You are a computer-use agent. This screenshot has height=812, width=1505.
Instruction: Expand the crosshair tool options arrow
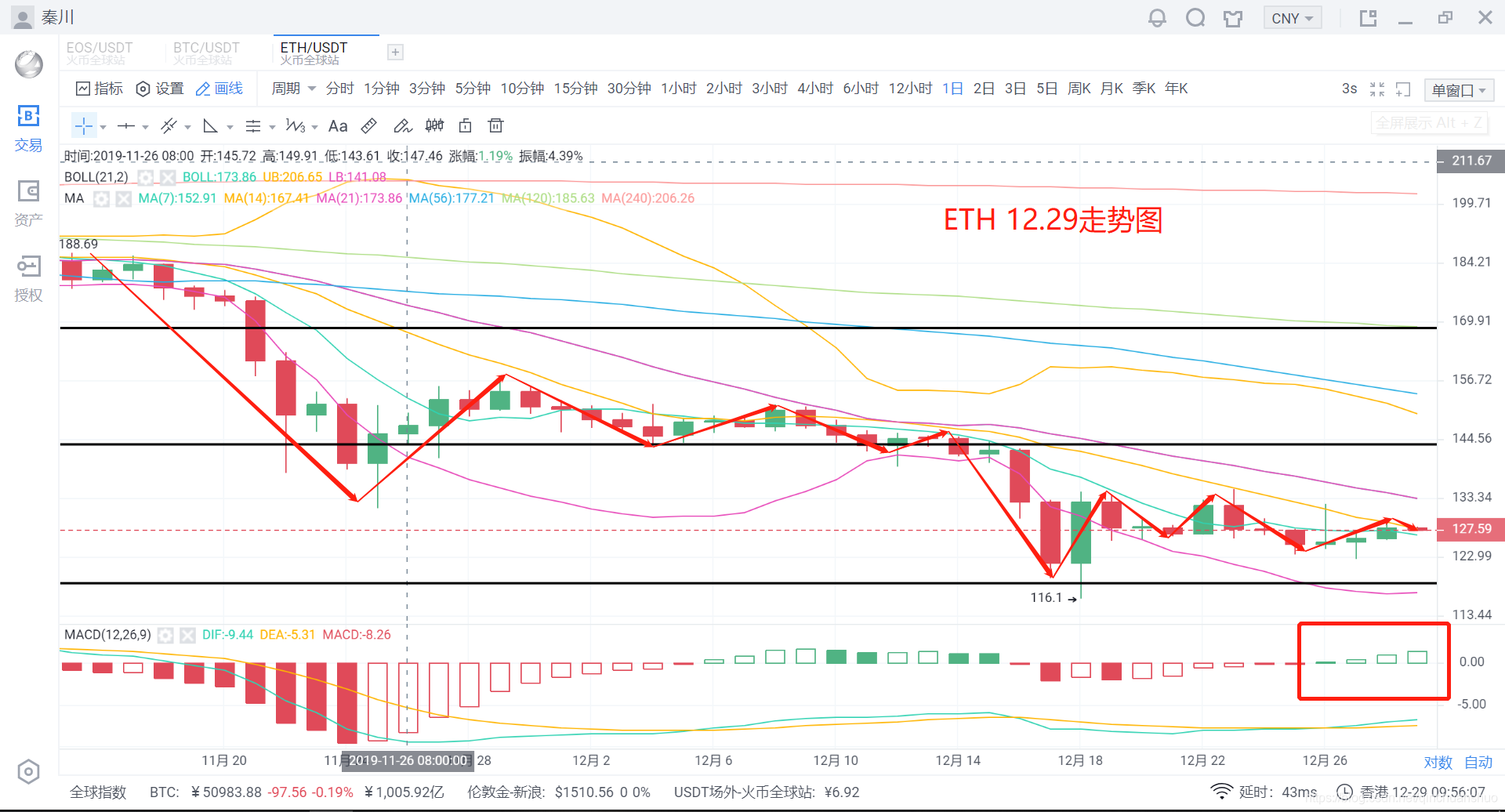pyautogui.click(x=103, y=127)
